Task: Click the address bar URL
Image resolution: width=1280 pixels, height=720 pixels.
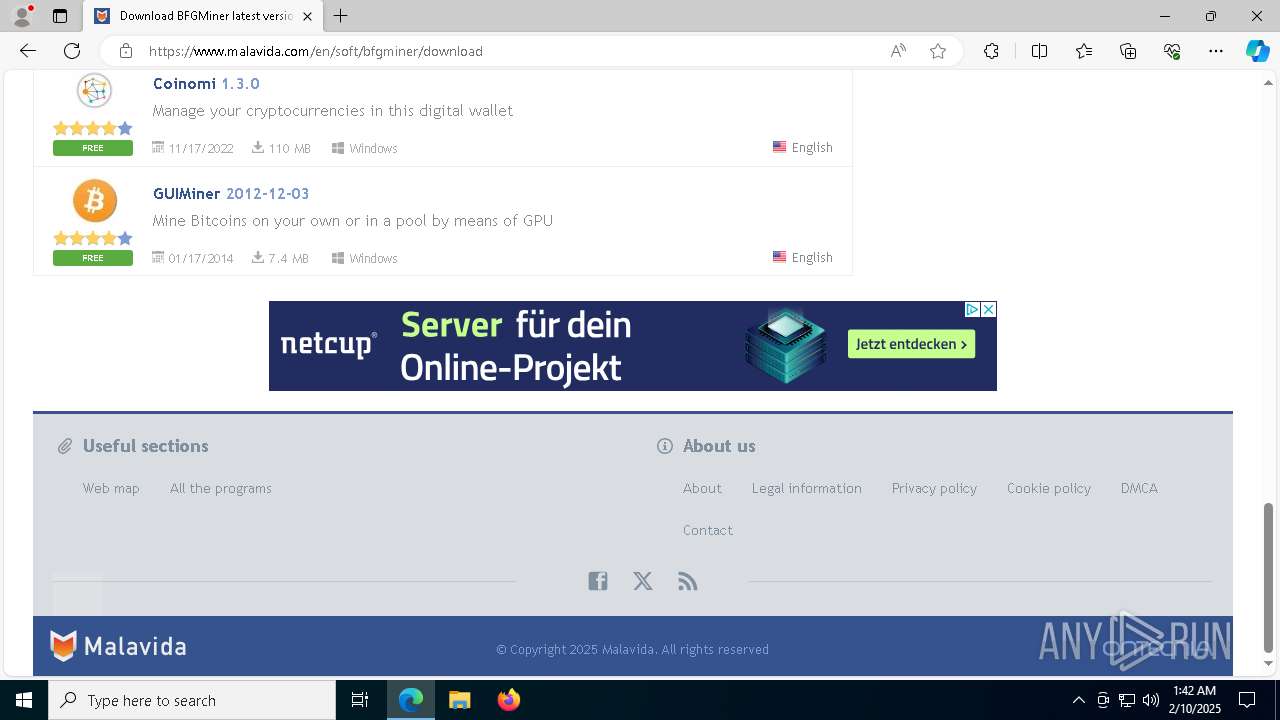Action: tap(316, 51)
